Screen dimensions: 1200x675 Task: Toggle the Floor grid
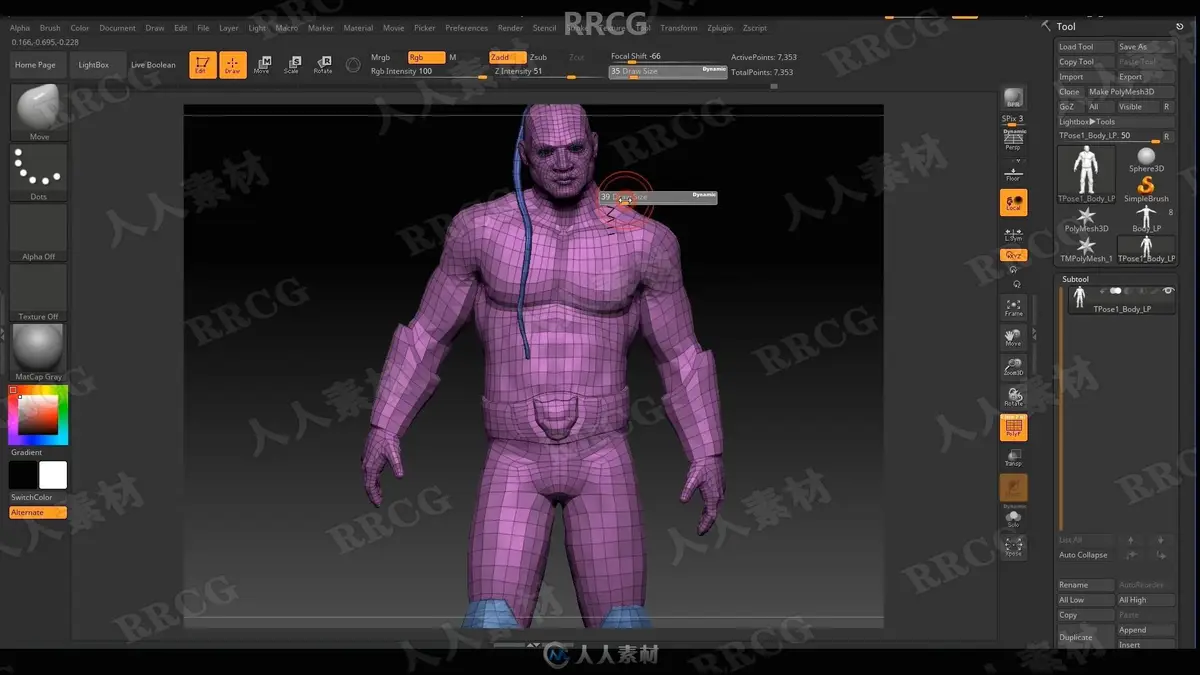coord(1013,172)
